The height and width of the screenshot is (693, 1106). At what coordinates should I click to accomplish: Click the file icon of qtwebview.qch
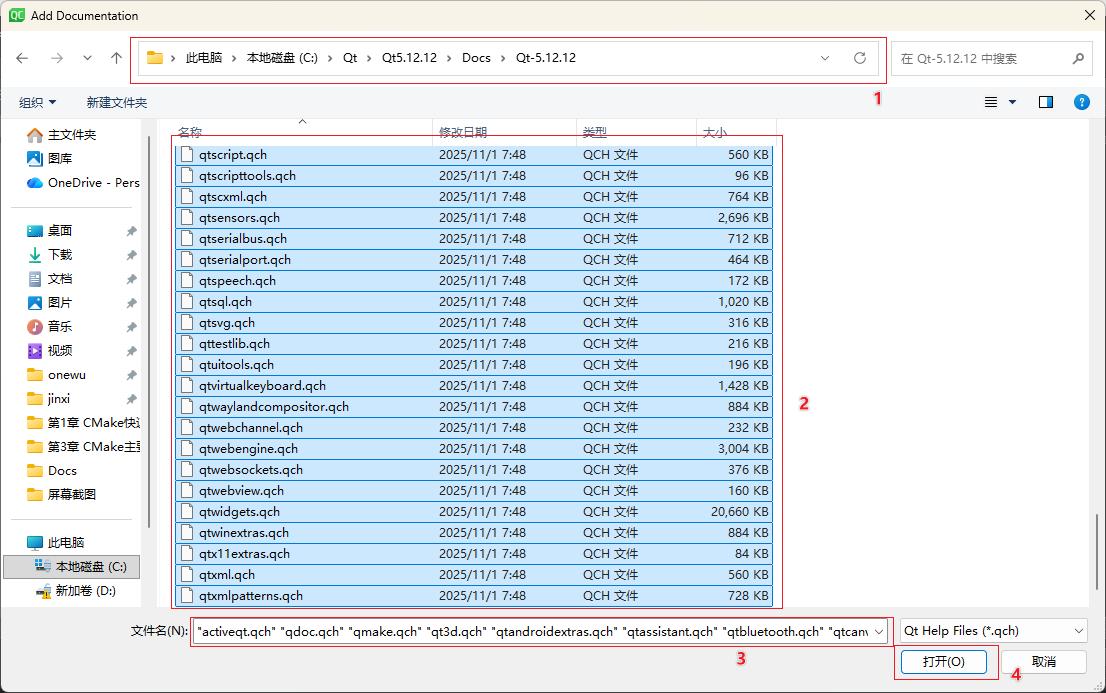coord(187,490)
